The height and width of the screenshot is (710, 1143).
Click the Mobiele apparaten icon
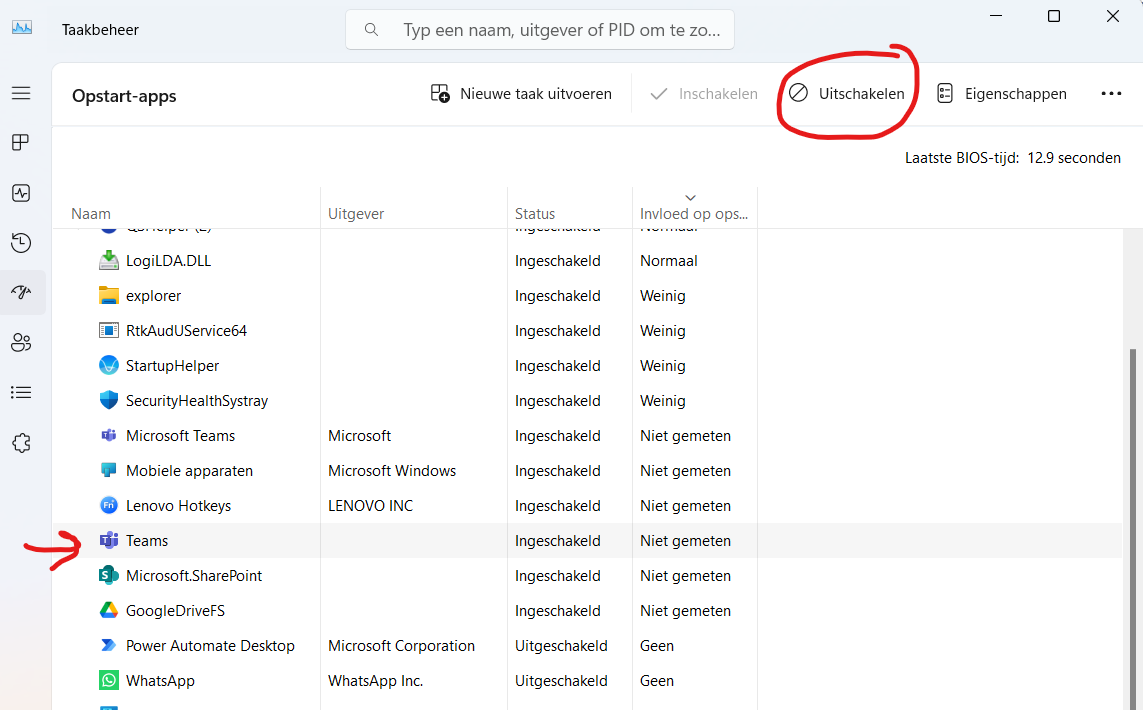point(109,470)
